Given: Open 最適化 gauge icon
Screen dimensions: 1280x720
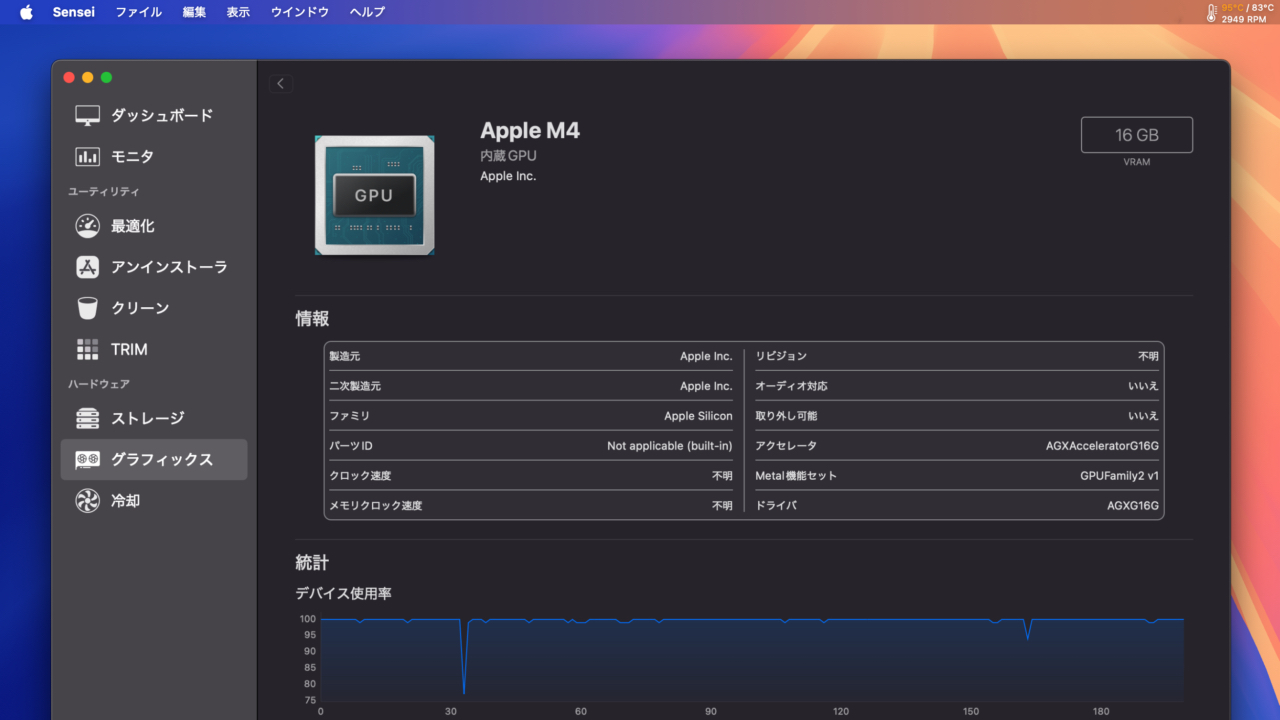Looking at the screenshot, I should click(x=88, y=226).
